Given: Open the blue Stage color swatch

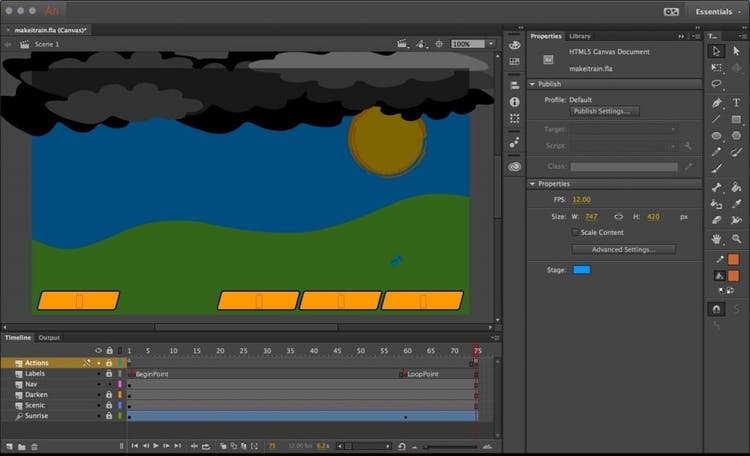Looking at the screenshot, I should (581, 270).
